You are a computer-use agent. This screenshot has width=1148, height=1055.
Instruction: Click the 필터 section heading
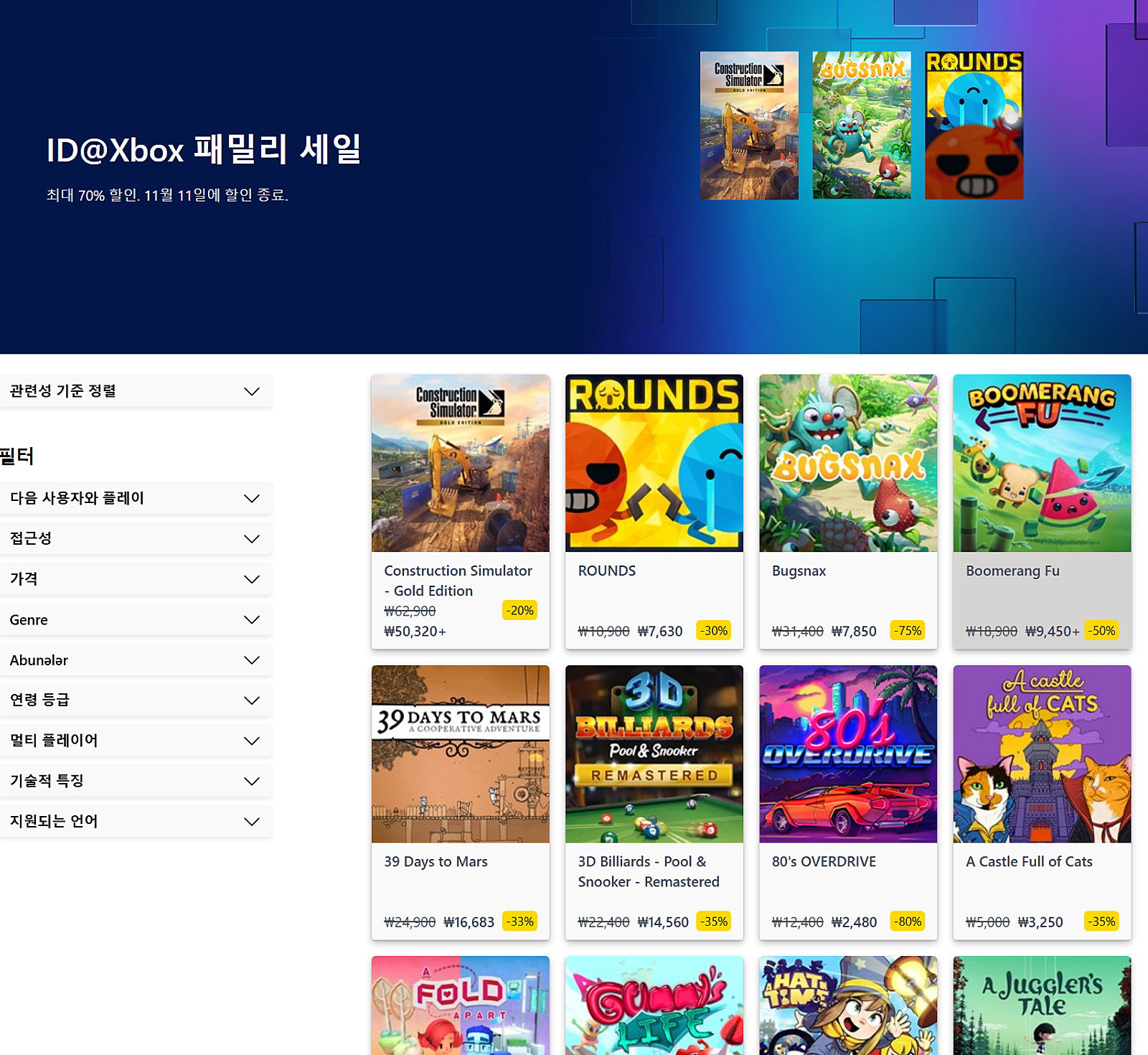17,456
